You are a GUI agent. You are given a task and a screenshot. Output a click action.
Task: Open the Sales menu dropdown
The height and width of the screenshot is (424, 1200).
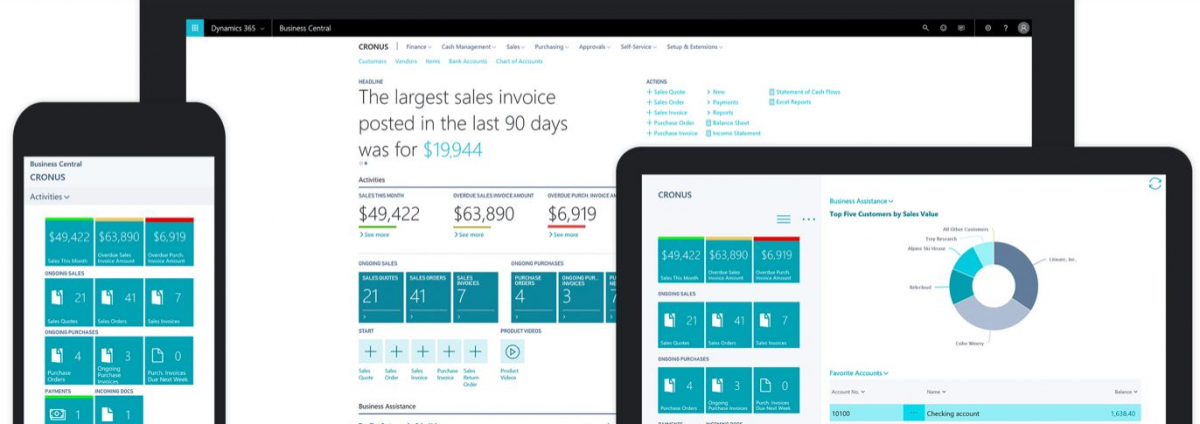[516, 47]
